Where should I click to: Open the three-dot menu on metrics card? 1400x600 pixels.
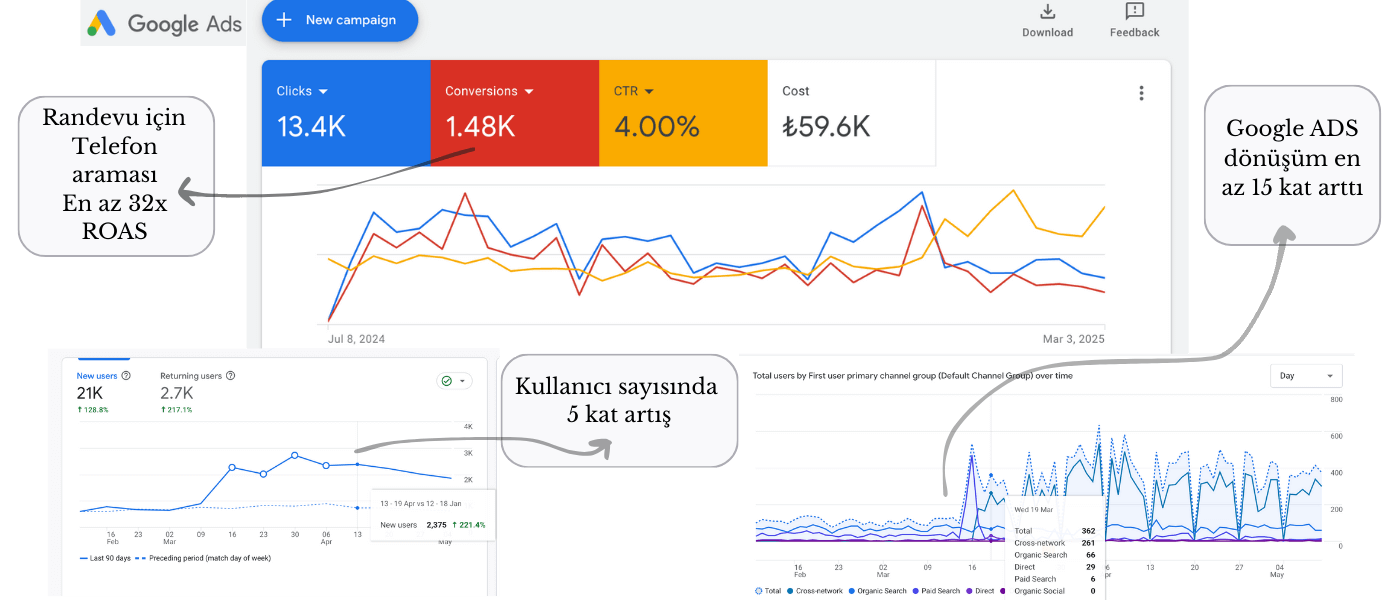click(1141, 93)
